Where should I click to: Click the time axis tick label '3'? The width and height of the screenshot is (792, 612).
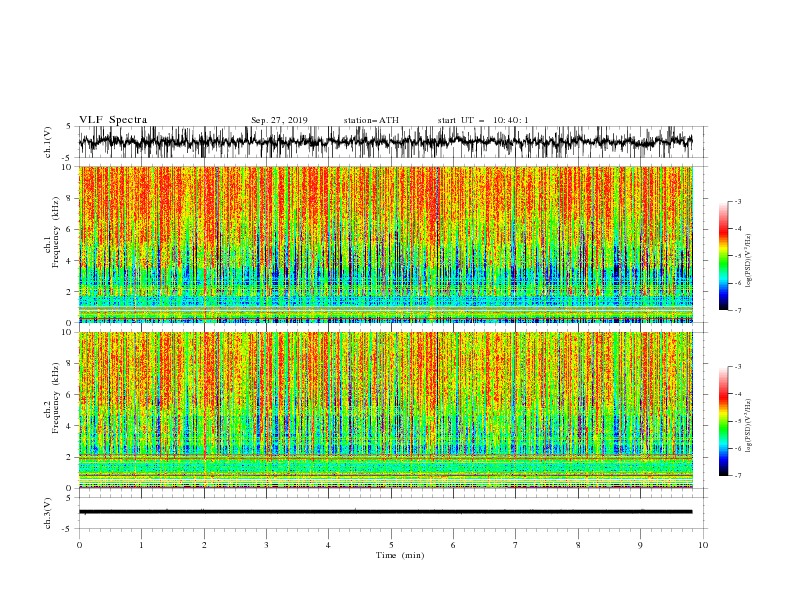266,545
